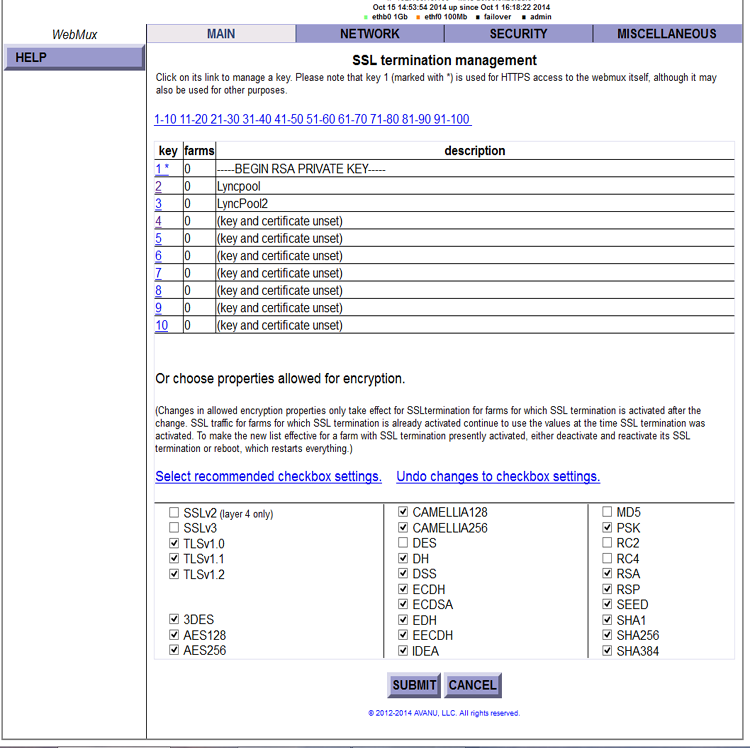750x748 pixels.
Task: Click Undo changes to checkbox settings
Action: click(x=498, y=477)
